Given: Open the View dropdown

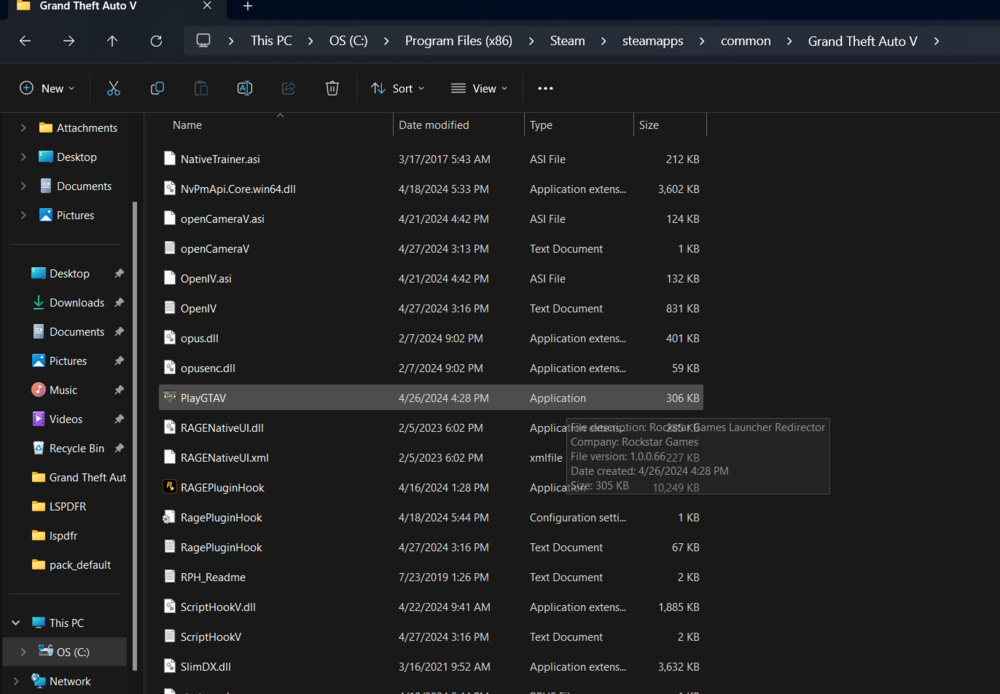Looking at the screenshot, I should click(x=479, y=88).
